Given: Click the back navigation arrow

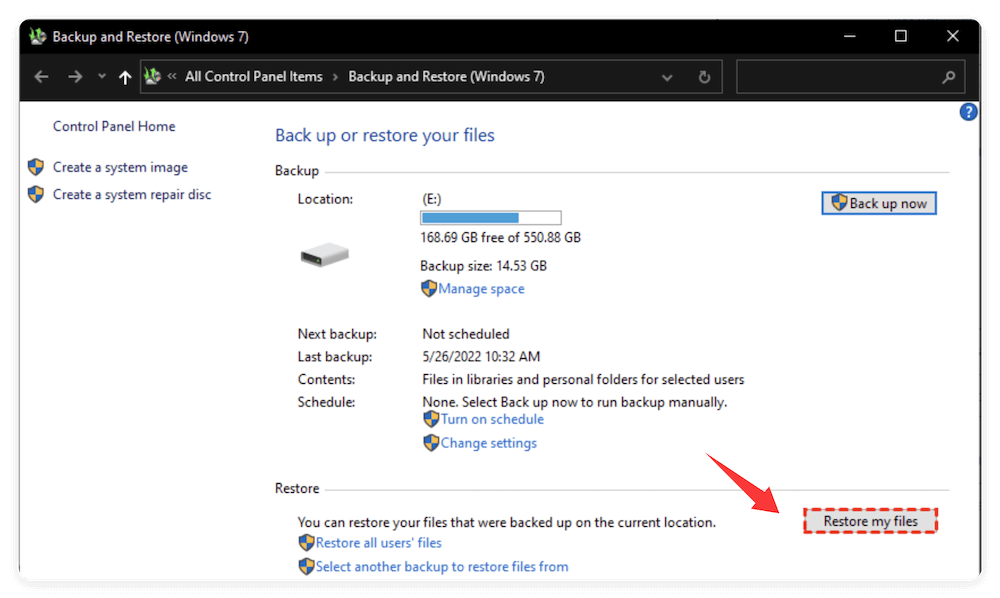Looking at the screenshot, I should 40,76.
